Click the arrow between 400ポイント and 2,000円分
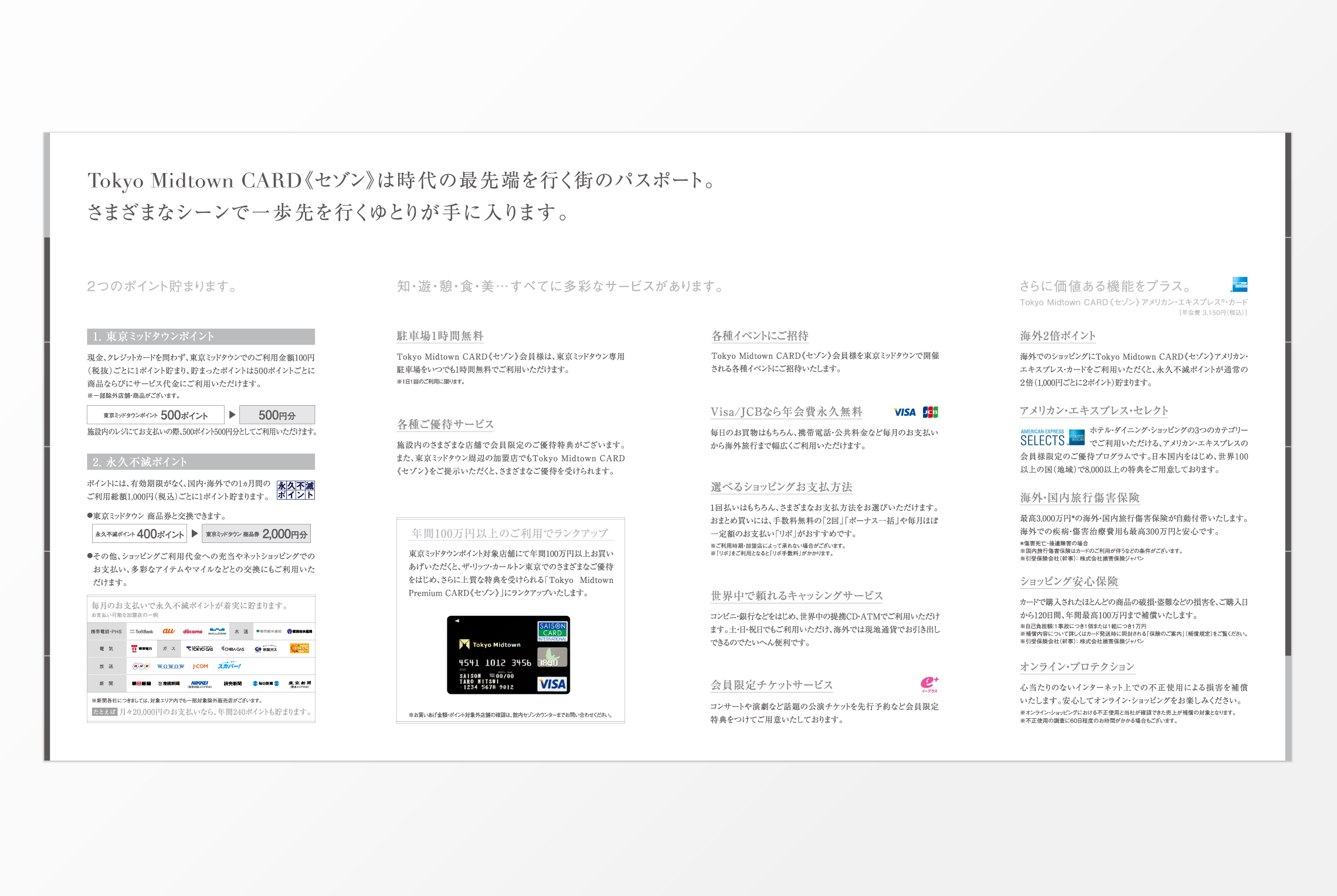This screenshot has height=896, width=1337. [x=195, y=534]
